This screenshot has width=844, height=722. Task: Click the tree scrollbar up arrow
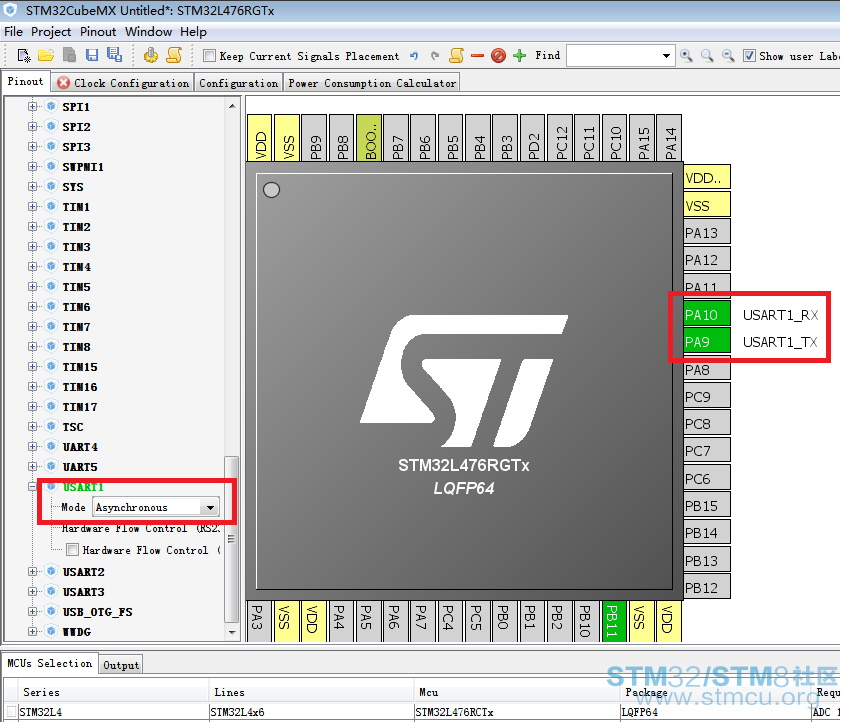point(232,106)
